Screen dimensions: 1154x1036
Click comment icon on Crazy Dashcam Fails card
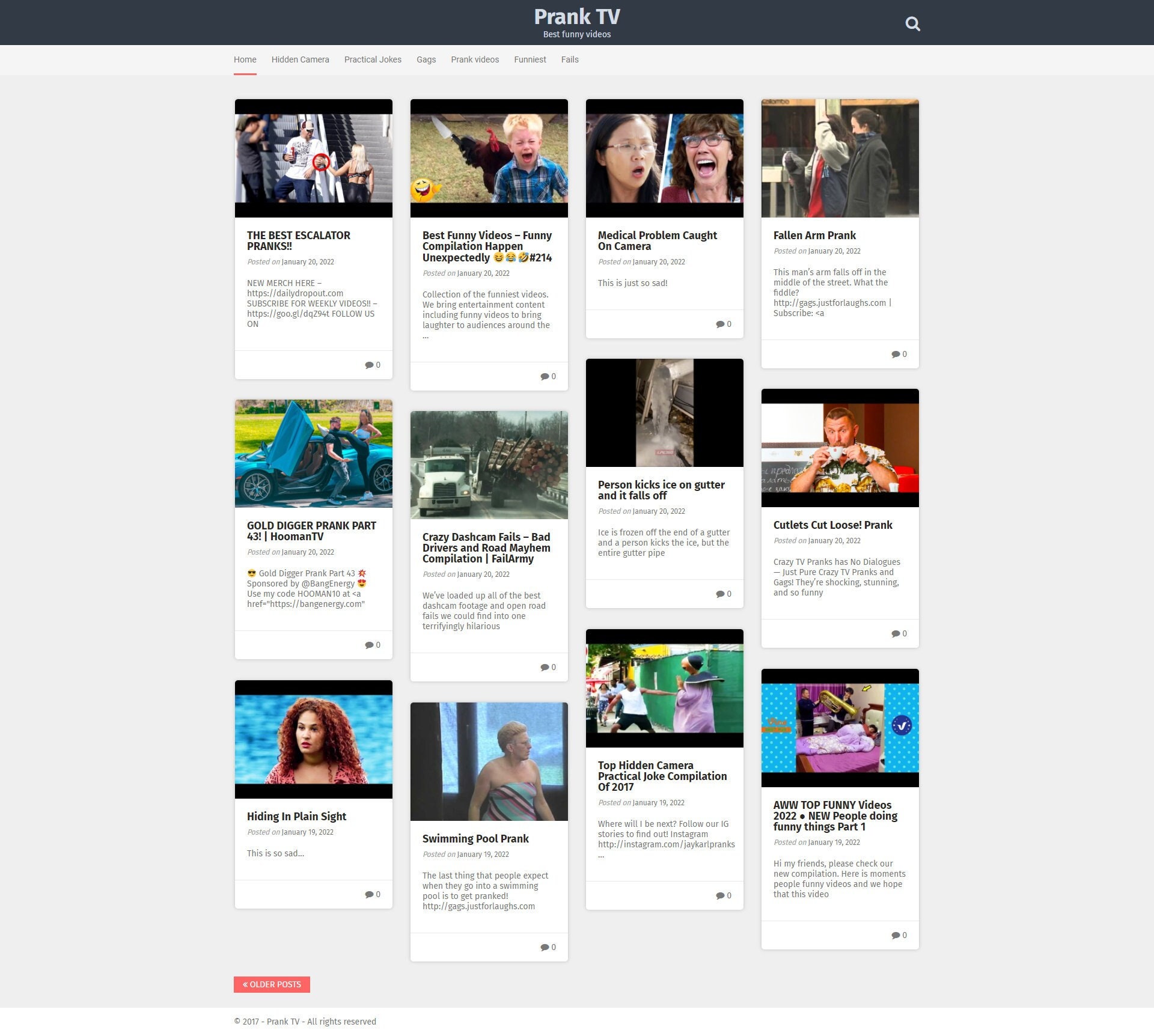[545, 667]
